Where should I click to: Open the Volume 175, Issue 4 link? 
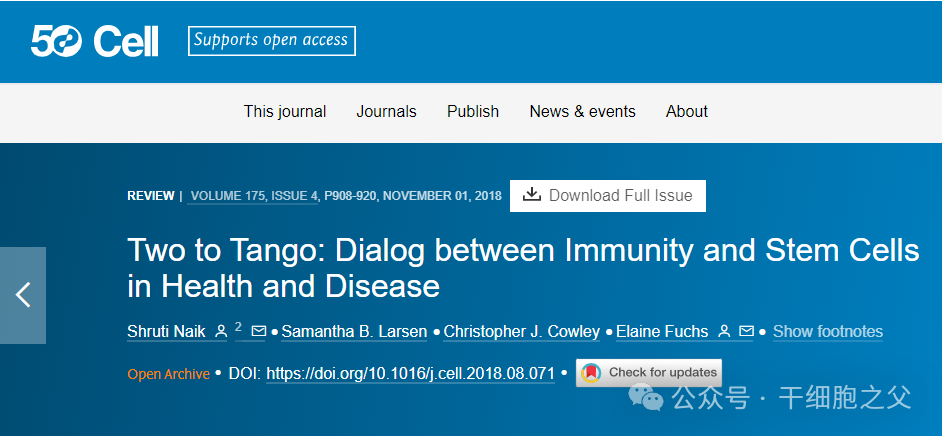[x=254, y=196]
